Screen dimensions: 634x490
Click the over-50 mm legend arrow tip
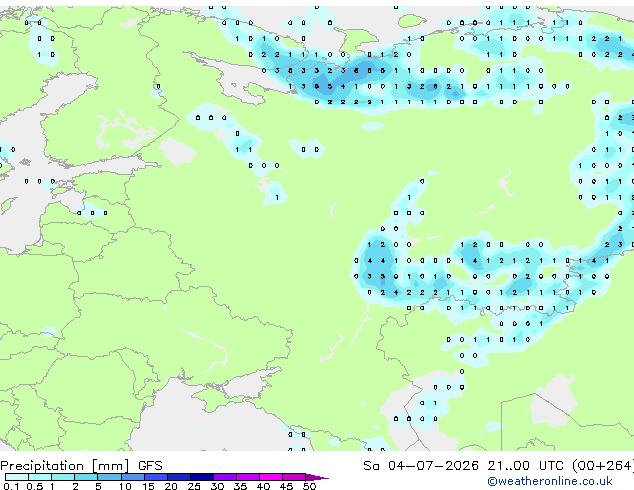tap(317, 477)
